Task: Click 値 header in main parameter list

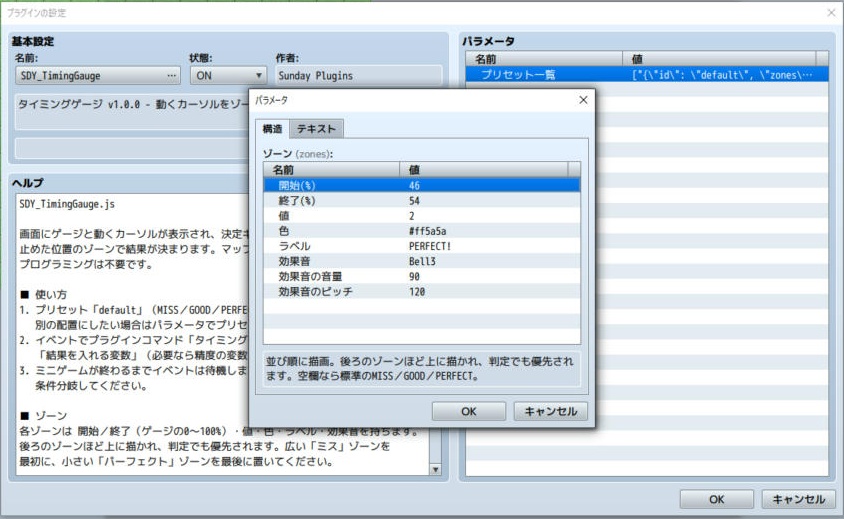Action: [x=719, y=59]
